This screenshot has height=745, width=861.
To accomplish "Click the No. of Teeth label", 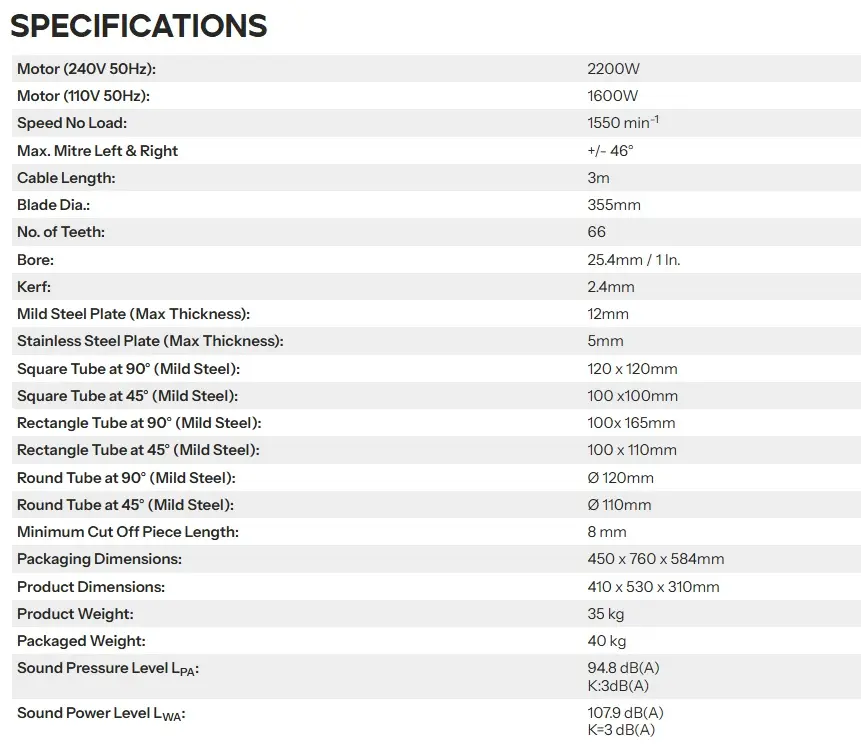I will pos(61,232).
